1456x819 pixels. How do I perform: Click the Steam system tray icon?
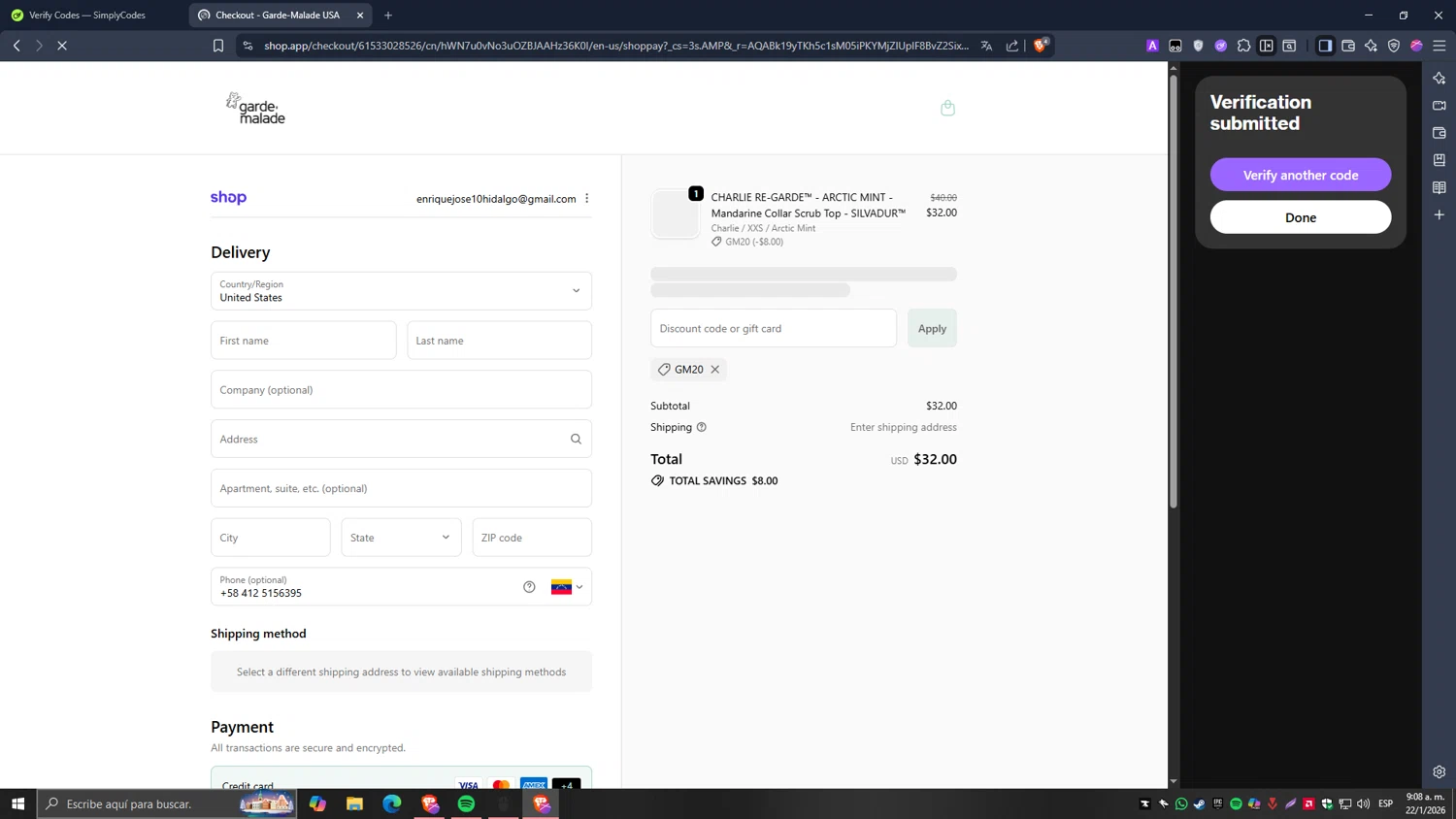point(1200,803)
